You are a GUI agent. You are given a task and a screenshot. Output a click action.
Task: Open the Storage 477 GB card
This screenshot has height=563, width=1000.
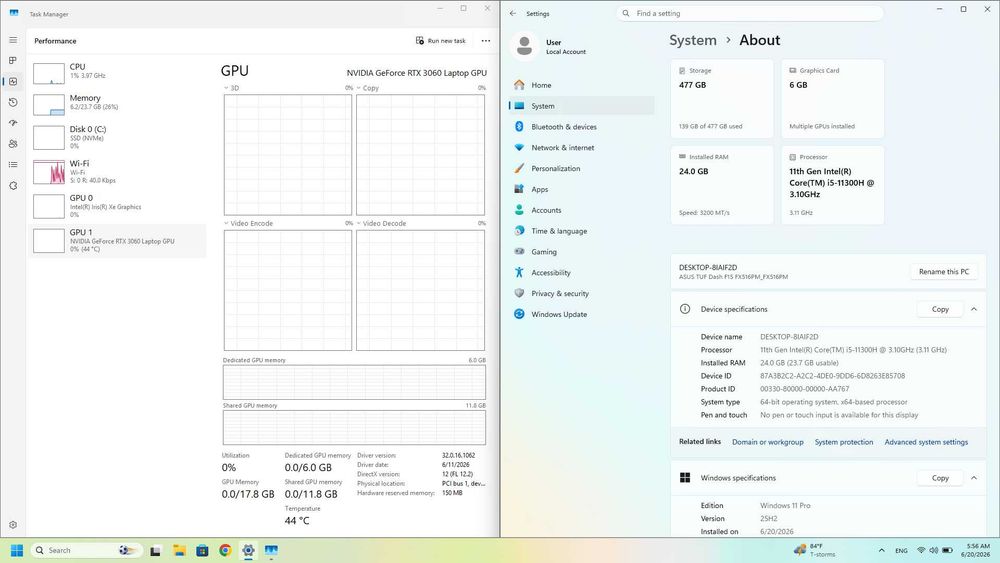click(x=722, y=98)
